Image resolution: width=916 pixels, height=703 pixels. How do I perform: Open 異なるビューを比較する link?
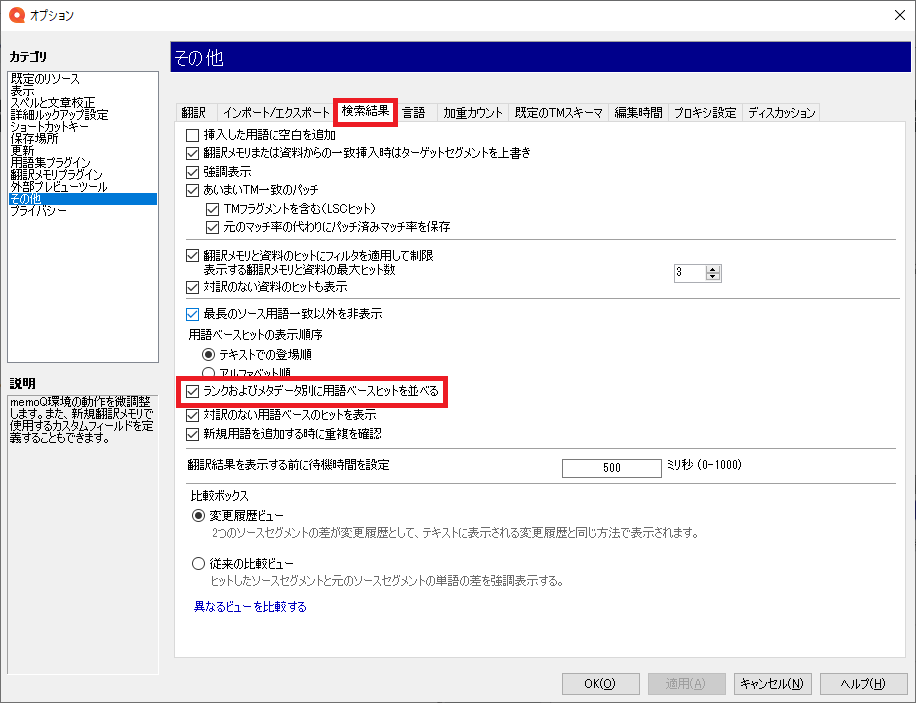[250, 607]
